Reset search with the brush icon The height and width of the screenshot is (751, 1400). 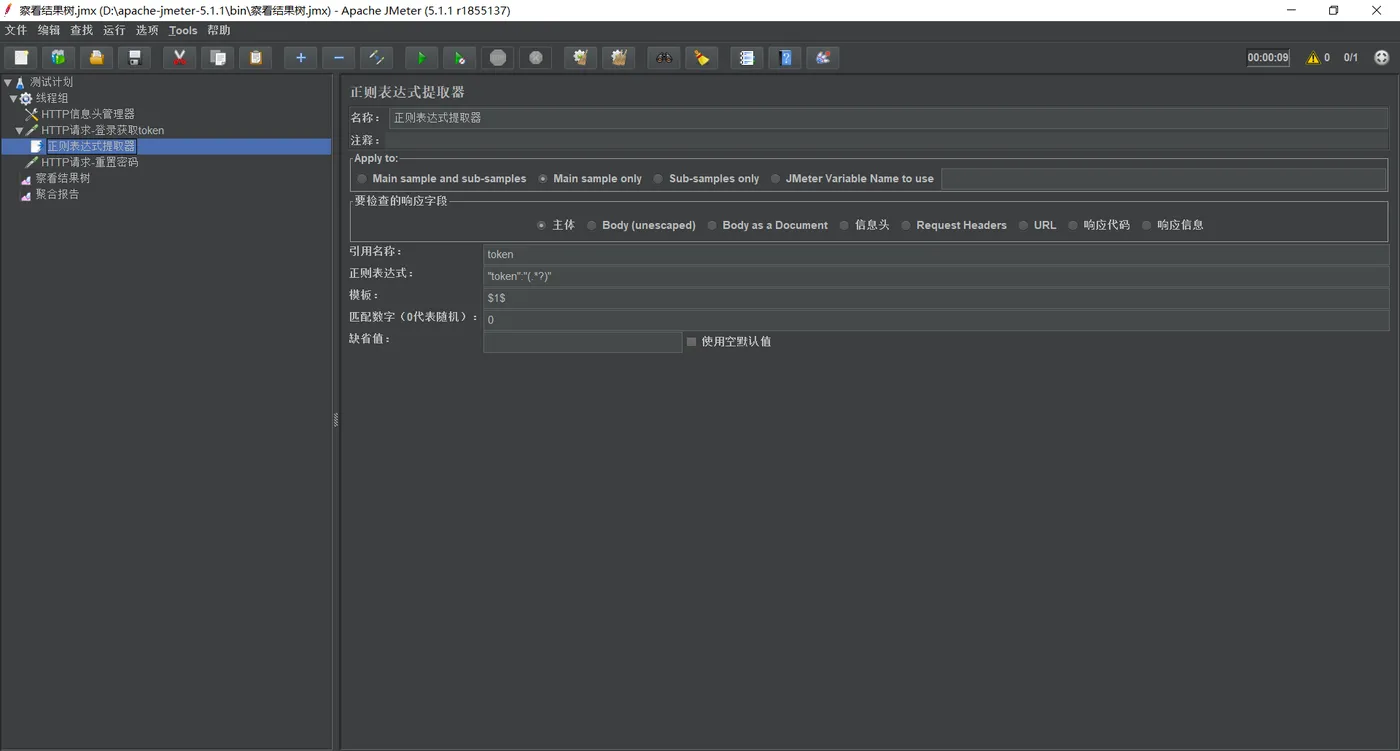701,58
